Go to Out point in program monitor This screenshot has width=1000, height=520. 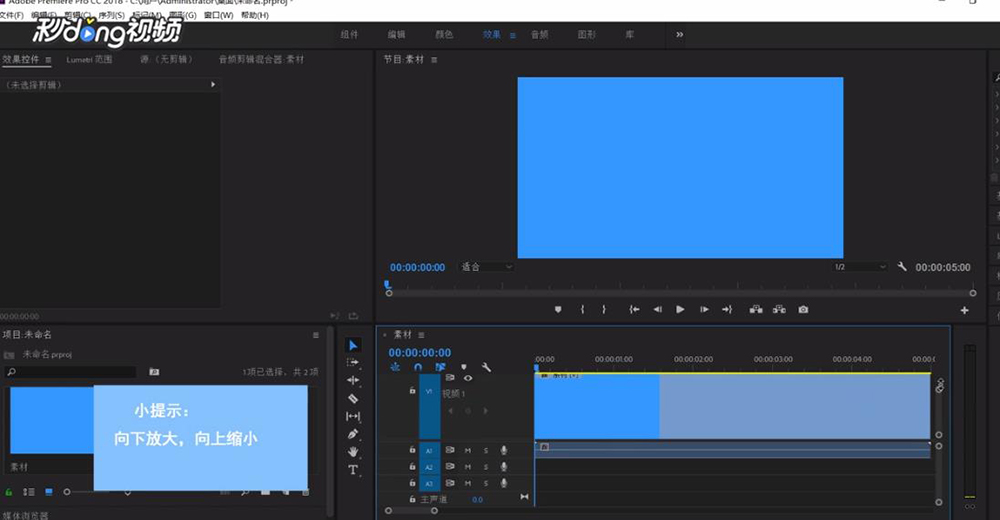point(727,309)
